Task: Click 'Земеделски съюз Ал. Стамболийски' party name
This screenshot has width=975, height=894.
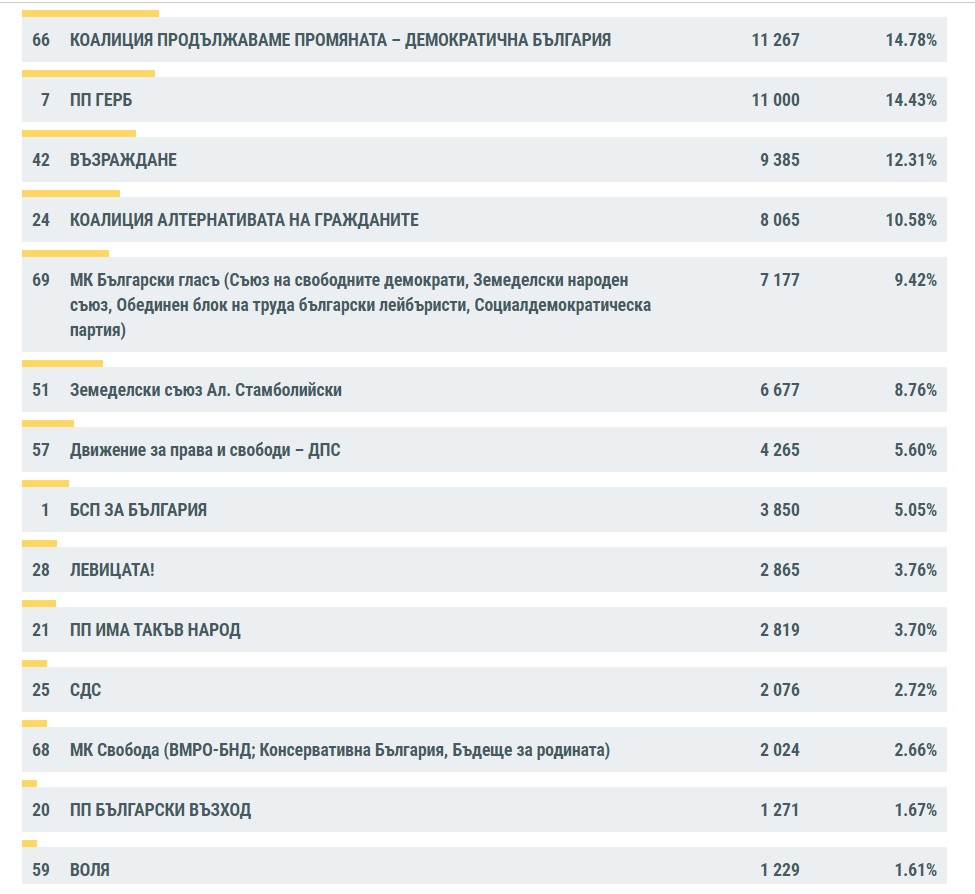Action: (206, 390)
